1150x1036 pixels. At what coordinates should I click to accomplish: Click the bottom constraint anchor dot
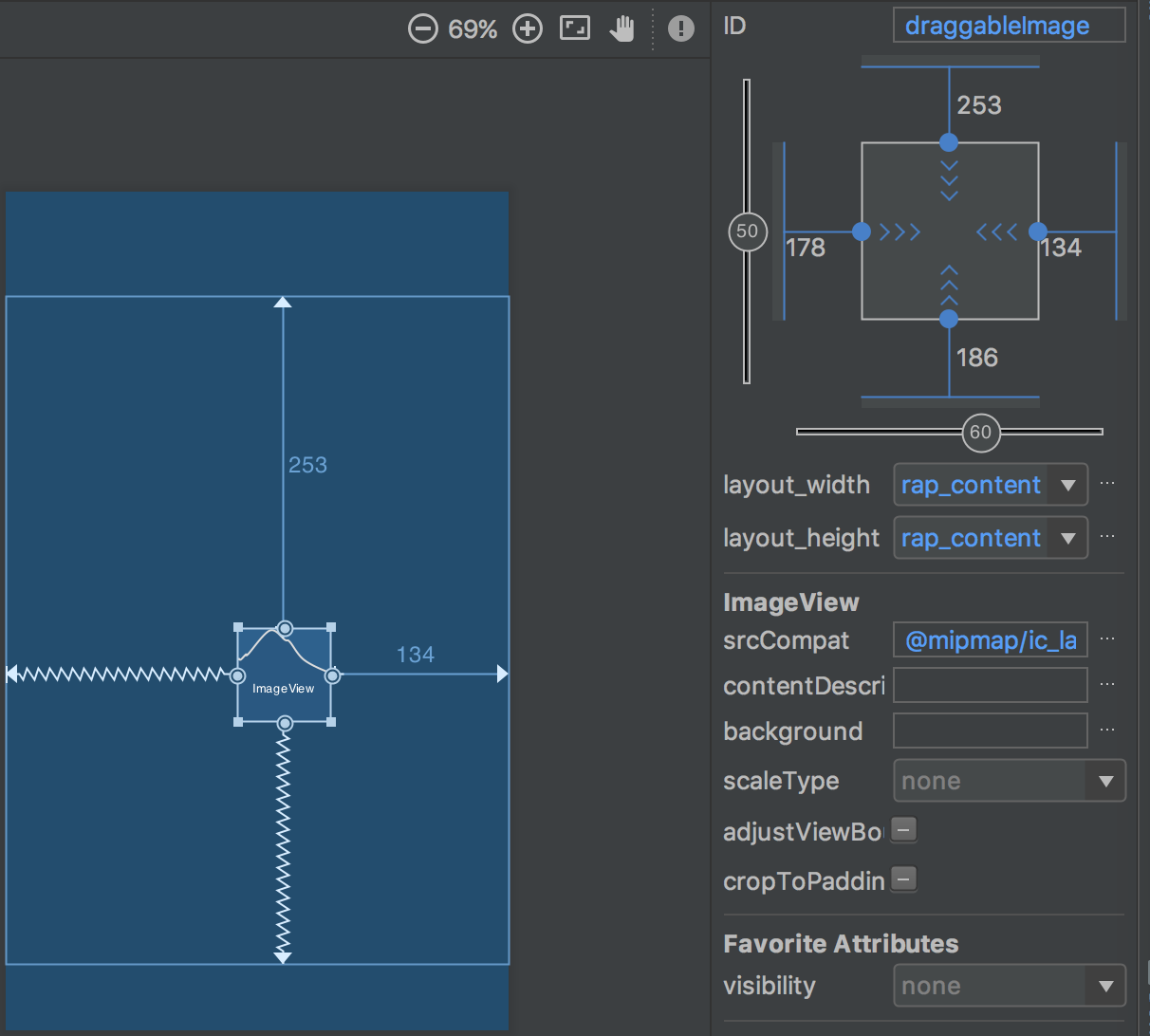(948, 319)
